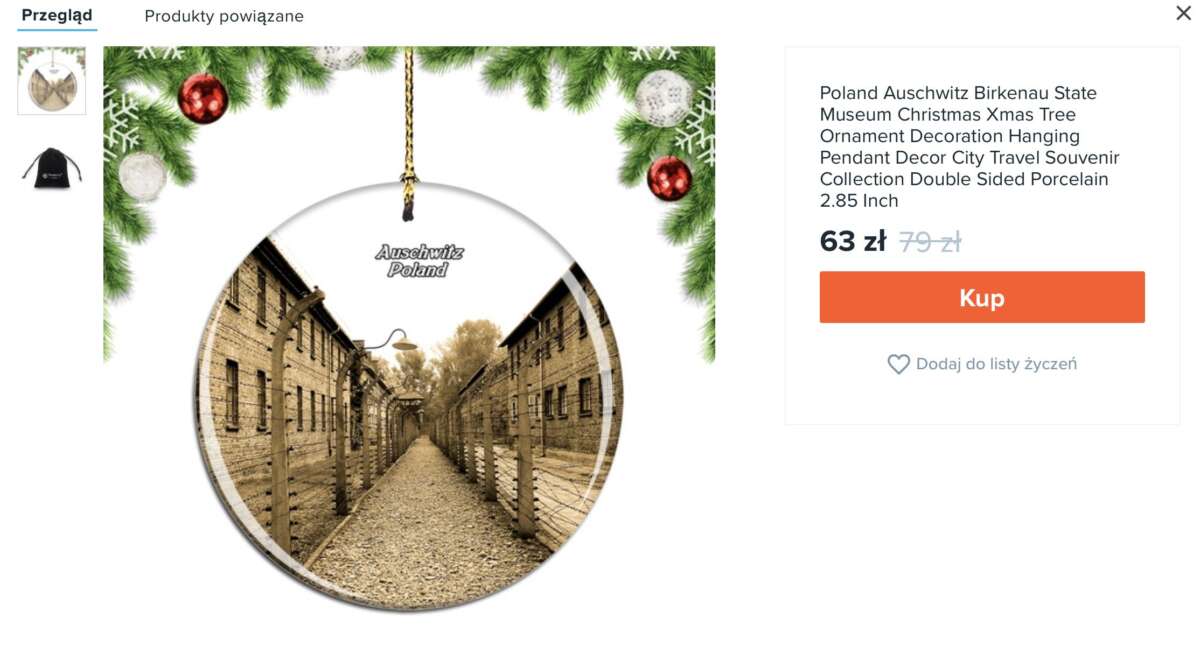Click the Dodaj do listy życzeń link
Image resolution: width=1200 pixels, height=646 pixels.
pos(996,364)
